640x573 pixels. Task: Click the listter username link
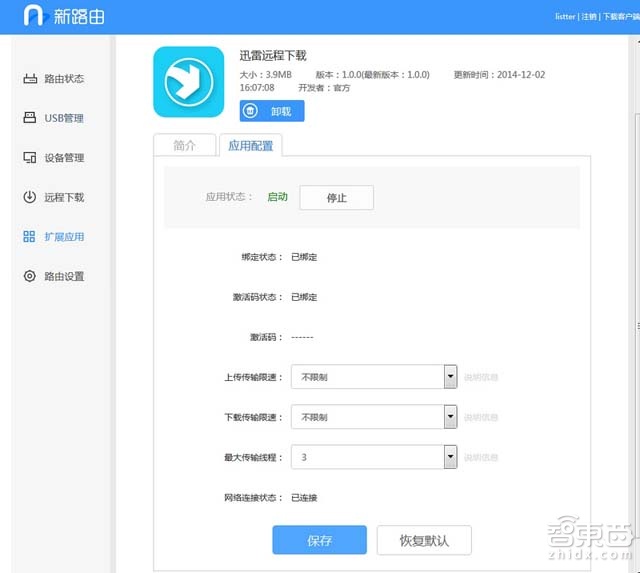[x=565, y=16]
